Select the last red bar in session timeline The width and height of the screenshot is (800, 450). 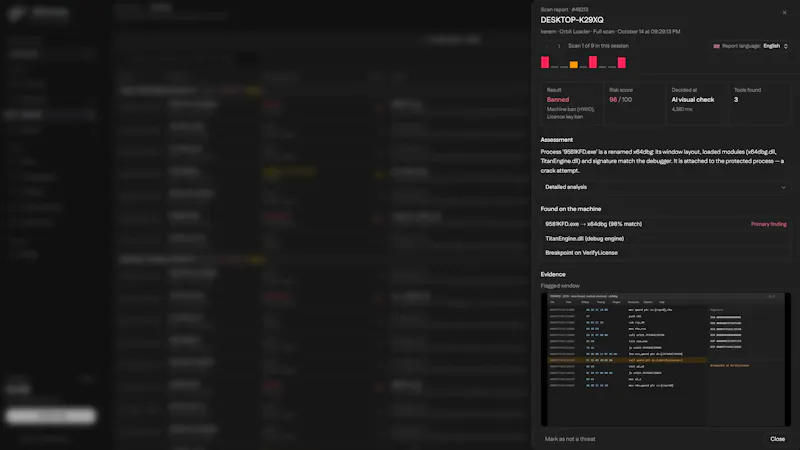point(621,63)
